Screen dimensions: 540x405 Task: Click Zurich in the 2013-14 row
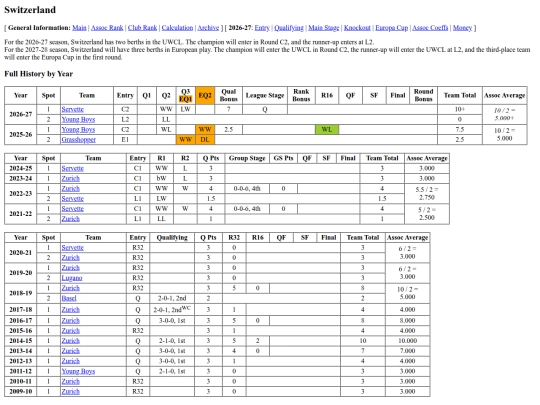[x=71, y=351]
